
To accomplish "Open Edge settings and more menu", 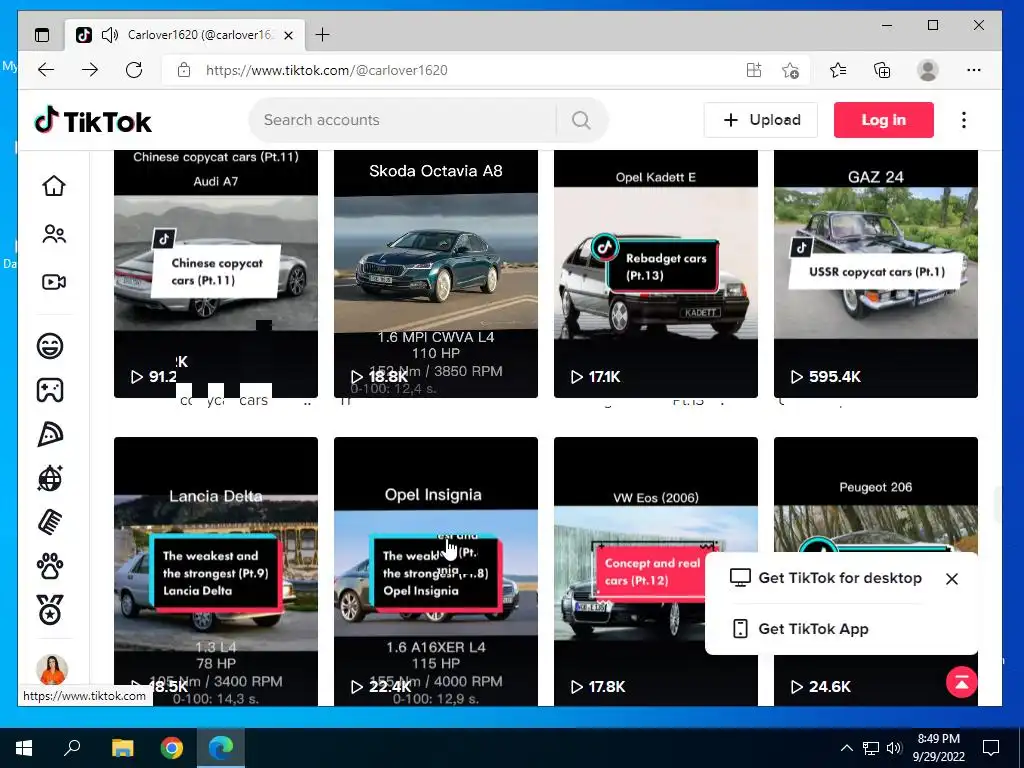I will click(x=974, y=70).
